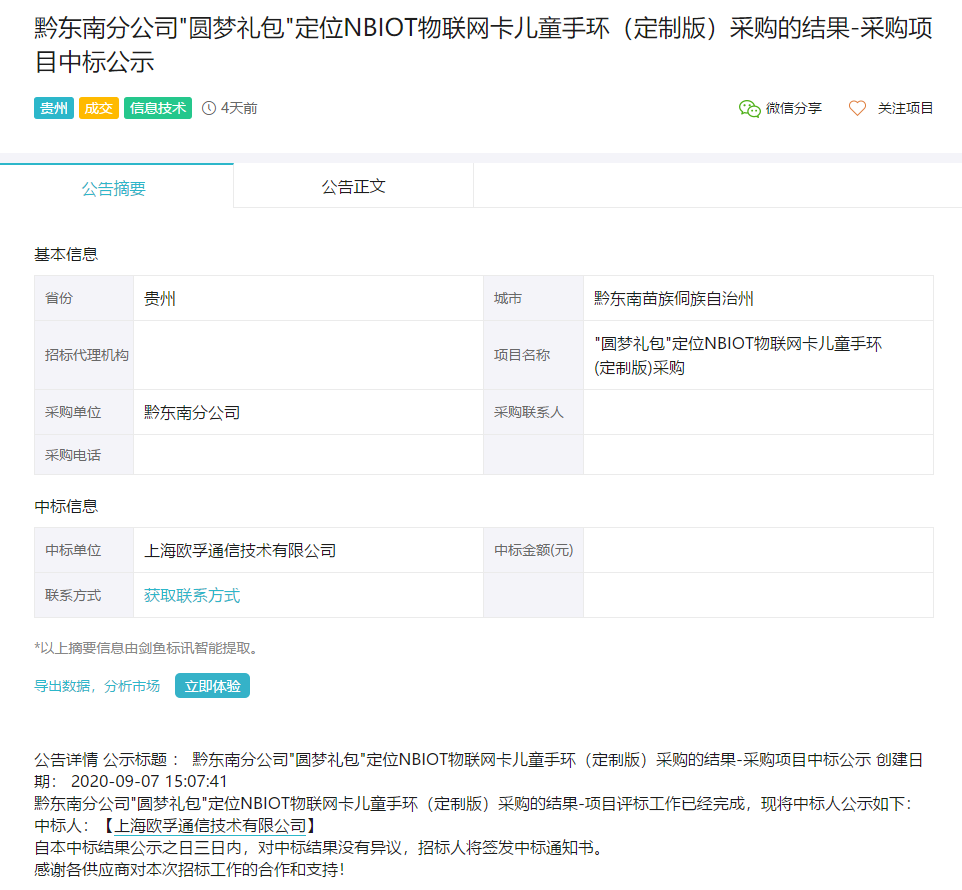
Task: Click the 城市 label cell
Action: [533, 298]
